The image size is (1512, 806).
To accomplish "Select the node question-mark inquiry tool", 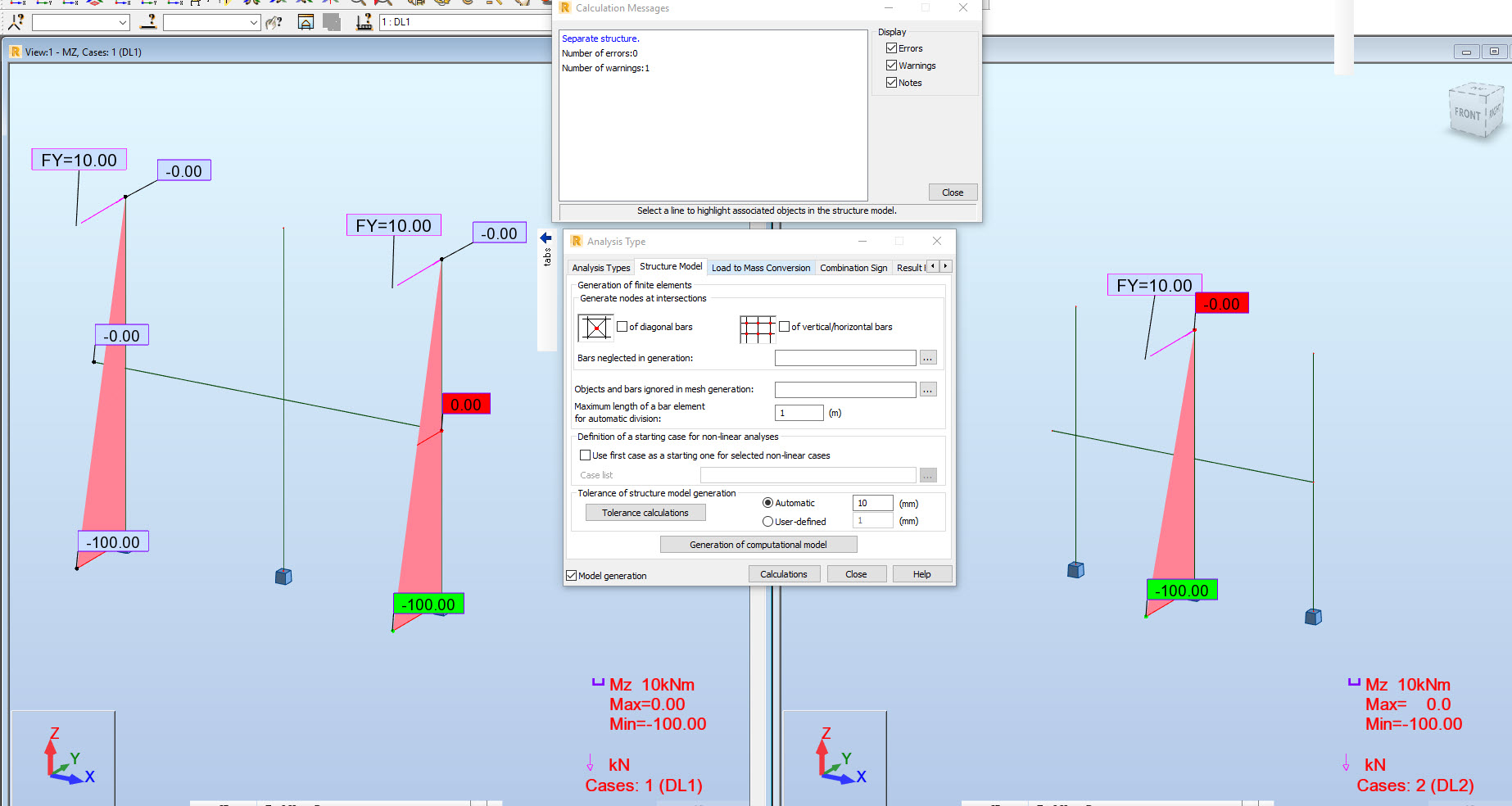I will coord(16,22).
